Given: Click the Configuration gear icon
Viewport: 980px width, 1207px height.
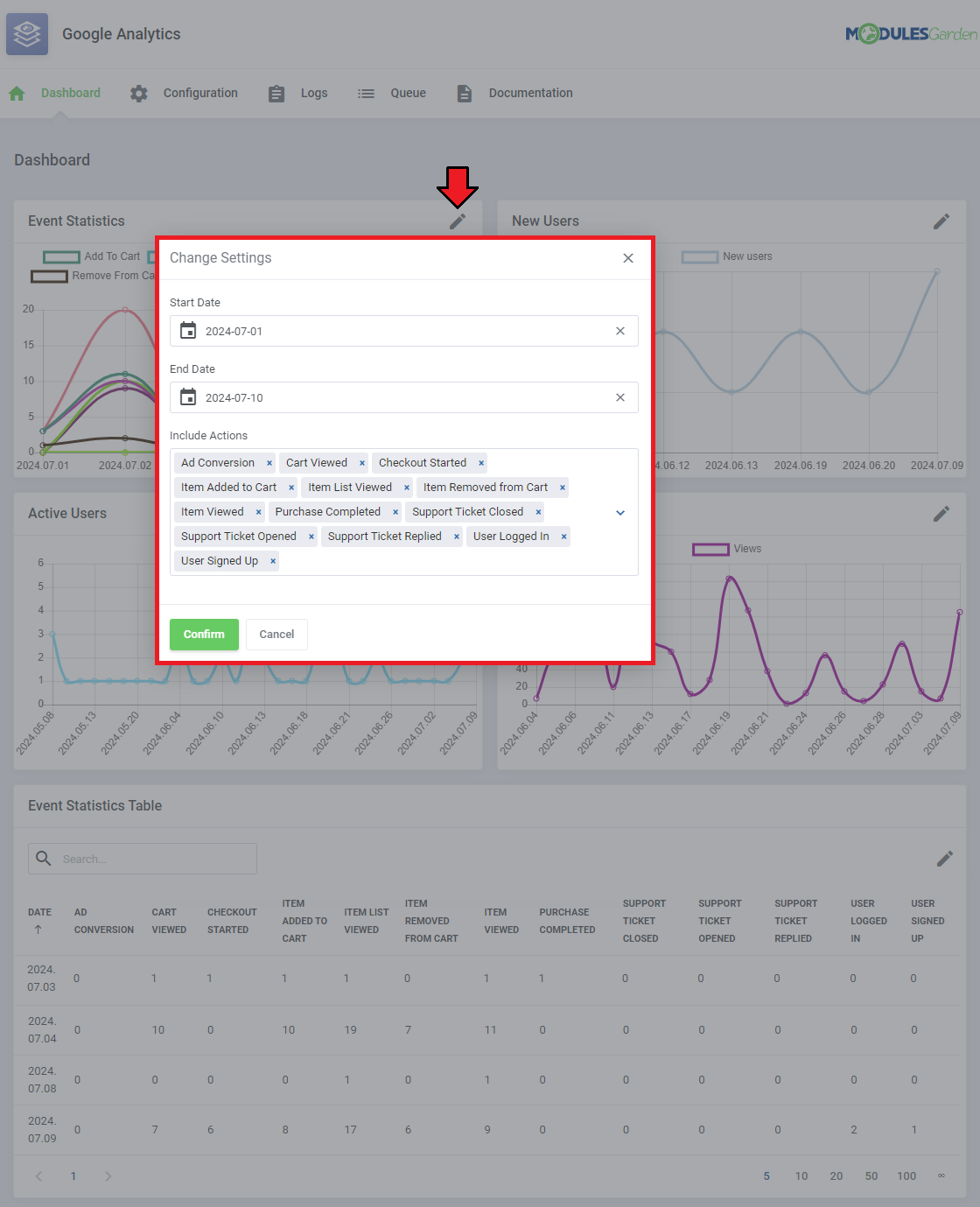Looking at the screenshot, I should (139, 94).
